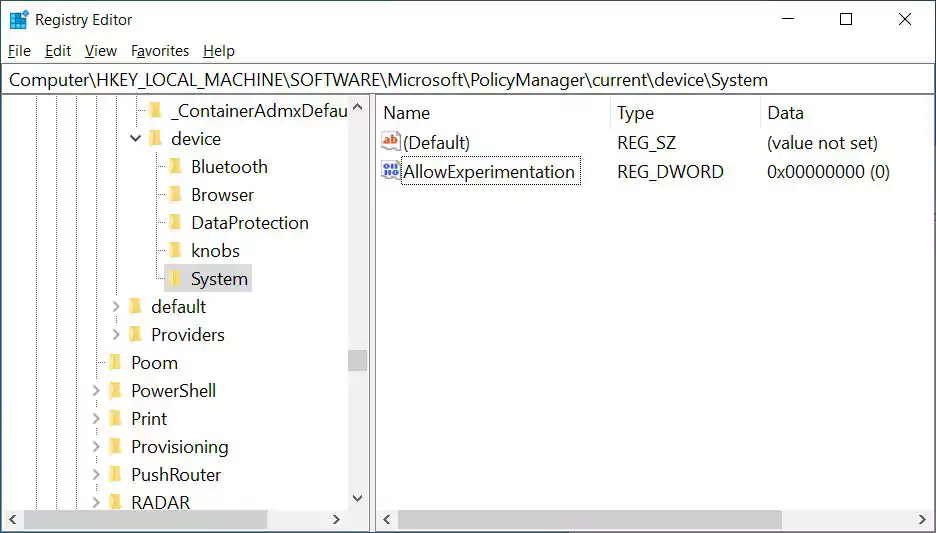Click the (value not set) data cell

coord(823,143)
